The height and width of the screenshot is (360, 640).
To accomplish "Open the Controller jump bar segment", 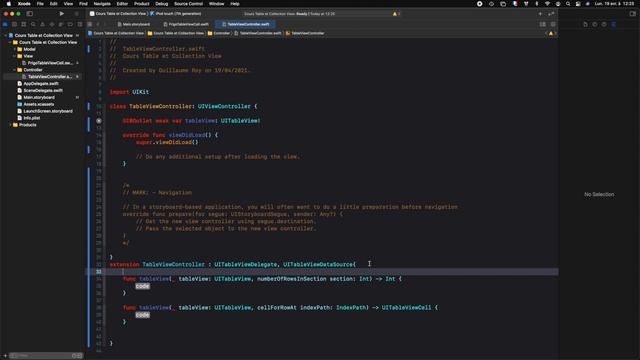I will pos(219,33).
